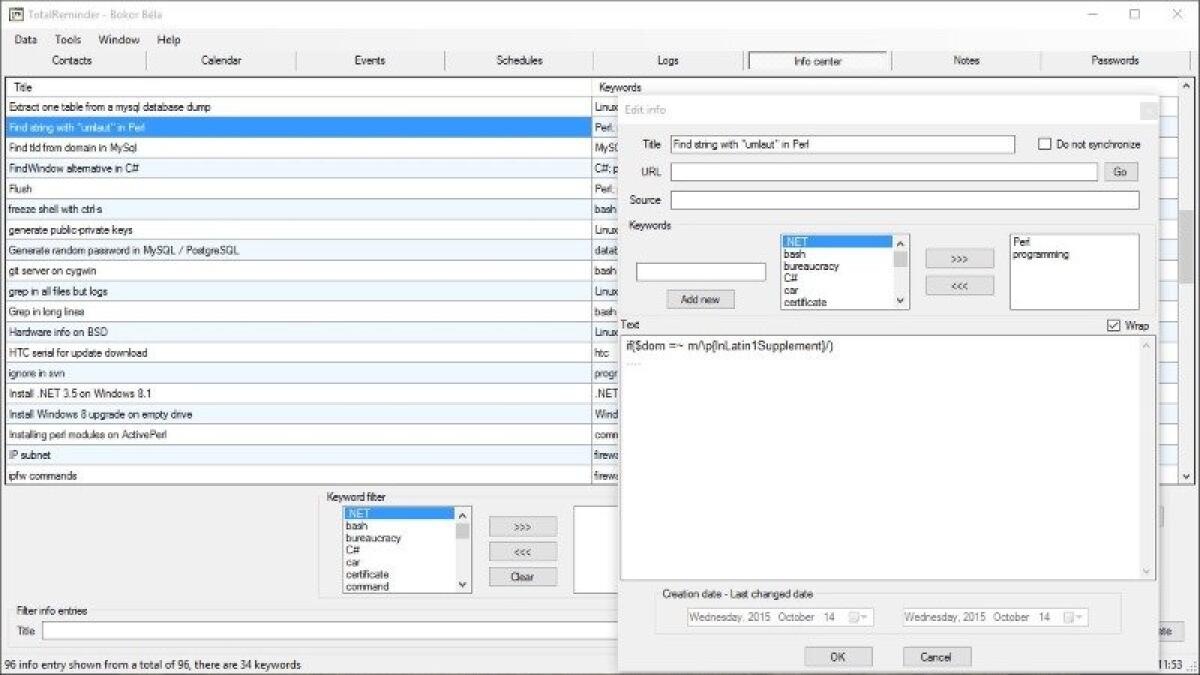The image size is (1200, 675).
Task: Open the creation date picker dropdown
Action: (862, 617)
